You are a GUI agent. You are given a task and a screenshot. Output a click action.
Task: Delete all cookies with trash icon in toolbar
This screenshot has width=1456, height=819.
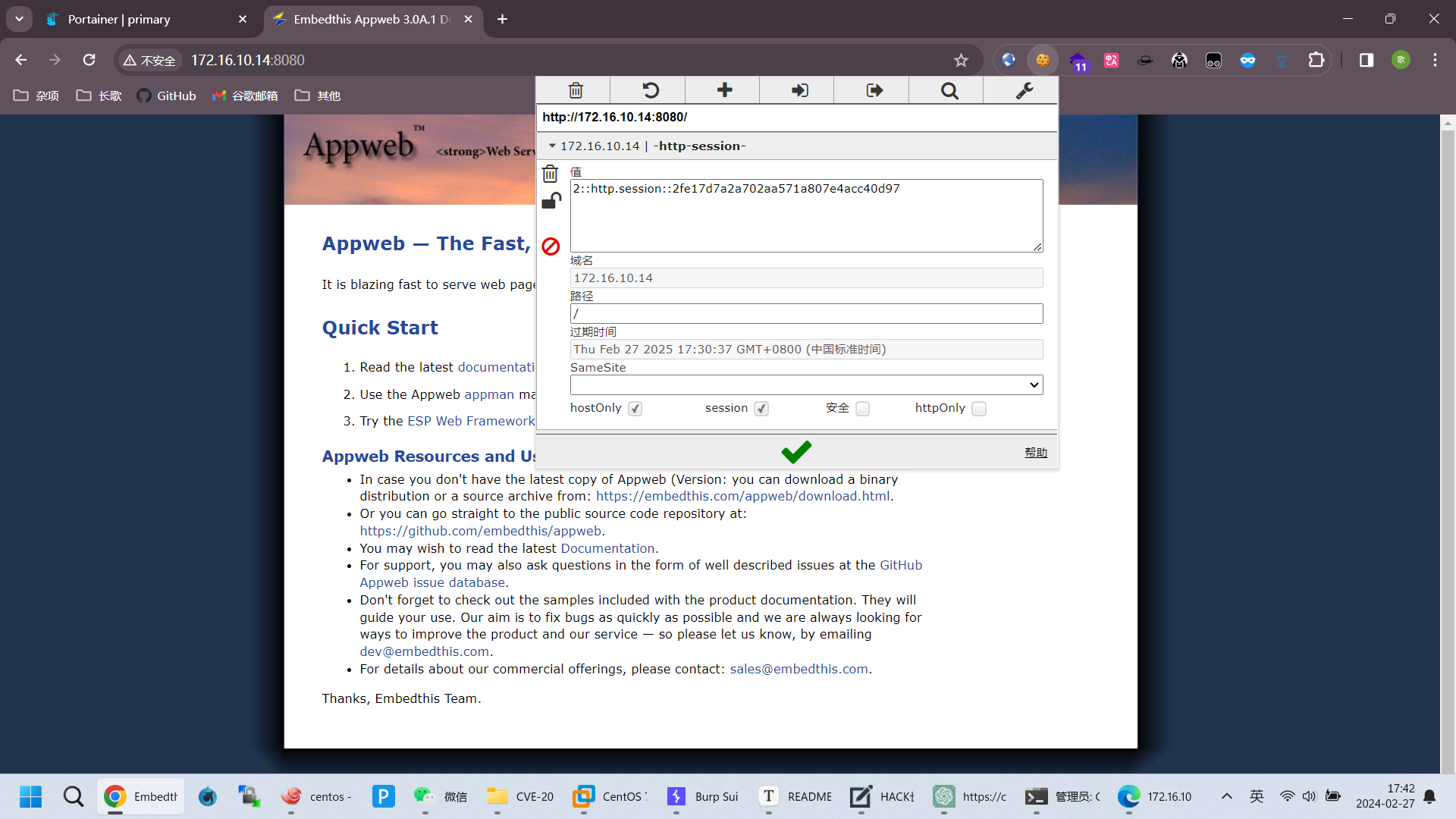(576, 90)
